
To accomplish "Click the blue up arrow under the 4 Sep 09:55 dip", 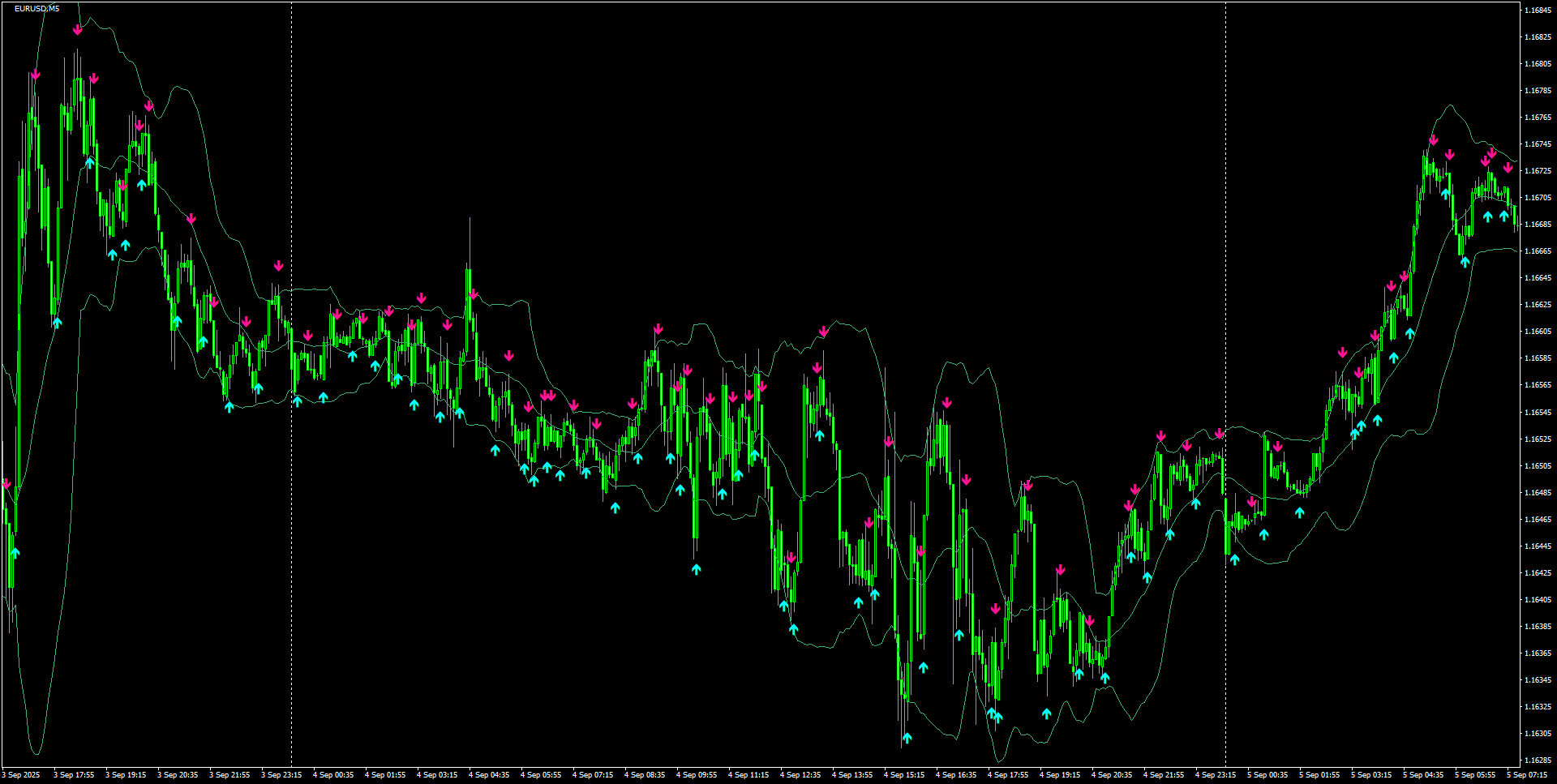I will click(696, 570).
